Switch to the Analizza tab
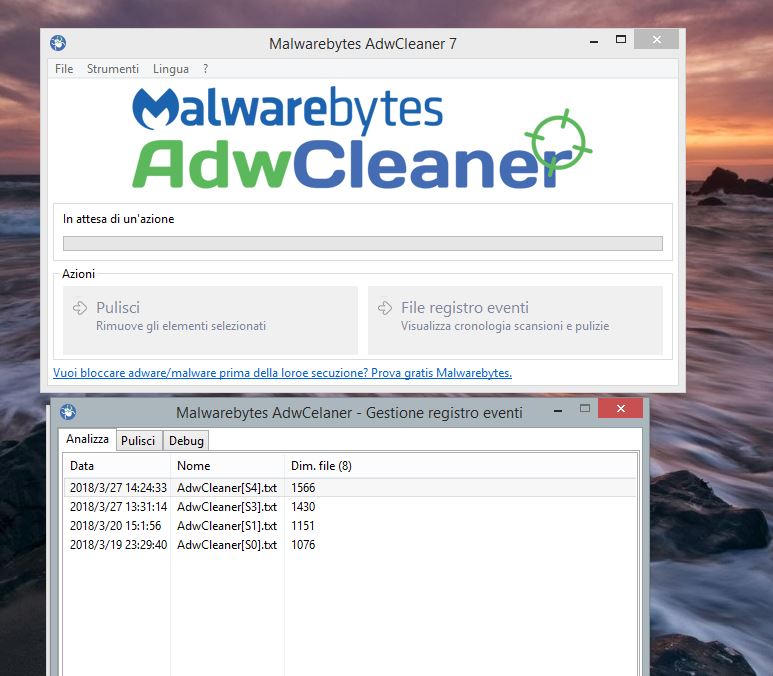This screenshot has width=773, height=676. pyautogui.click(x=87, y=439)
